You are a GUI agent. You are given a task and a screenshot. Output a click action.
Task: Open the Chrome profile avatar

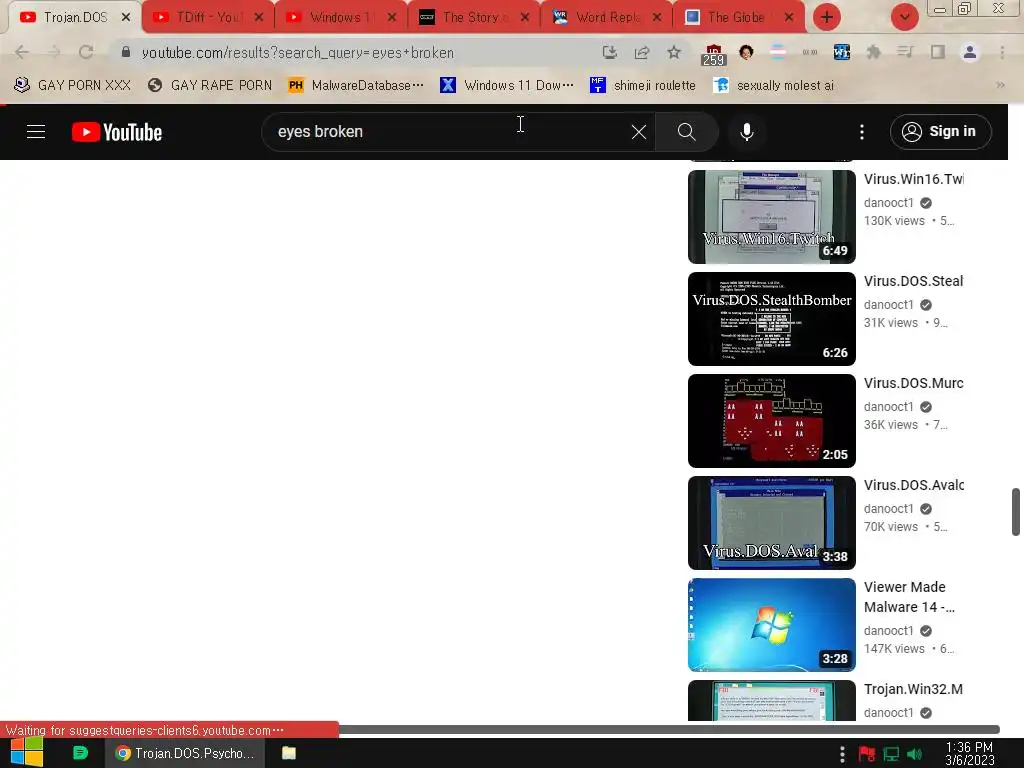(969, 52)
